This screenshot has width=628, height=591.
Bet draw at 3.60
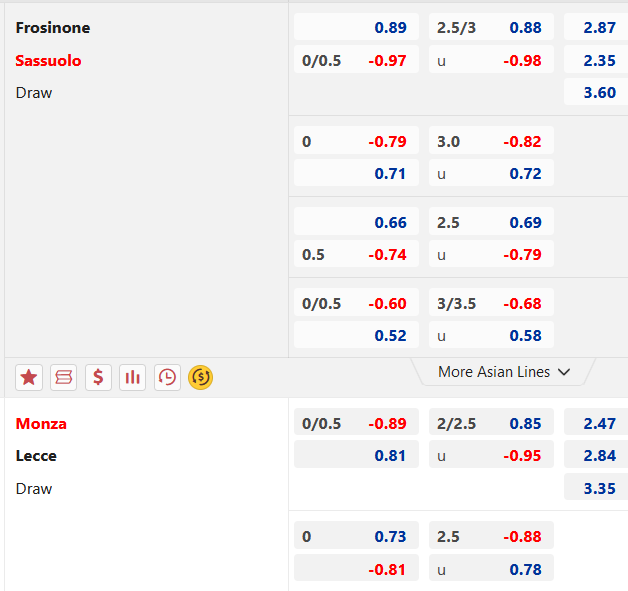[x=596, y=92]
